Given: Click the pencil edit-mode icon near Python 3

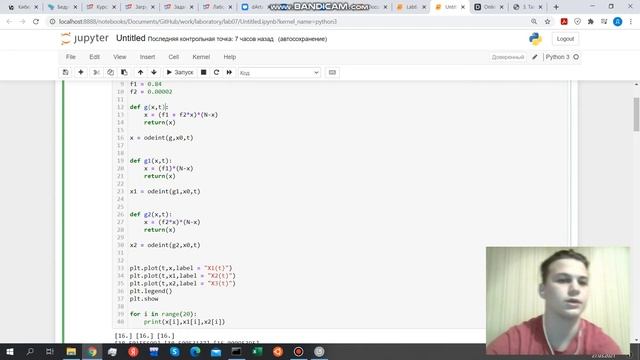Looking at the screenshot, I should pos(535,57).
